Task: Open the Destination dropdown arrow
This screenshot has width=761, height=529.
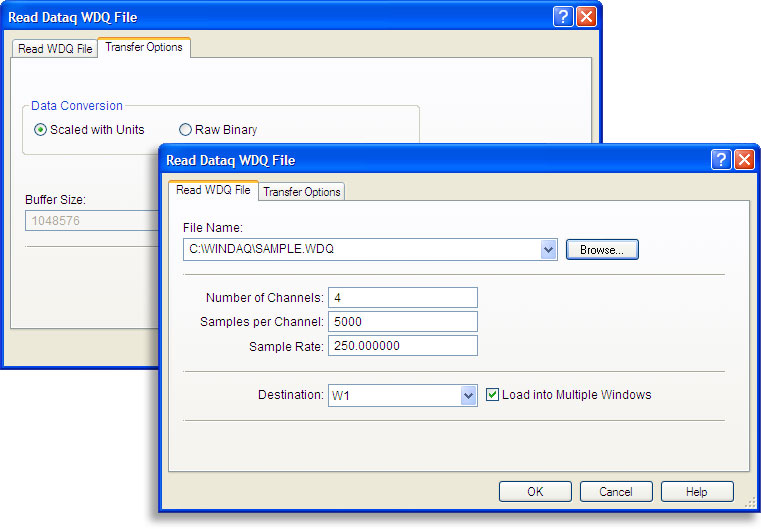Action: (x=468, y=396)
